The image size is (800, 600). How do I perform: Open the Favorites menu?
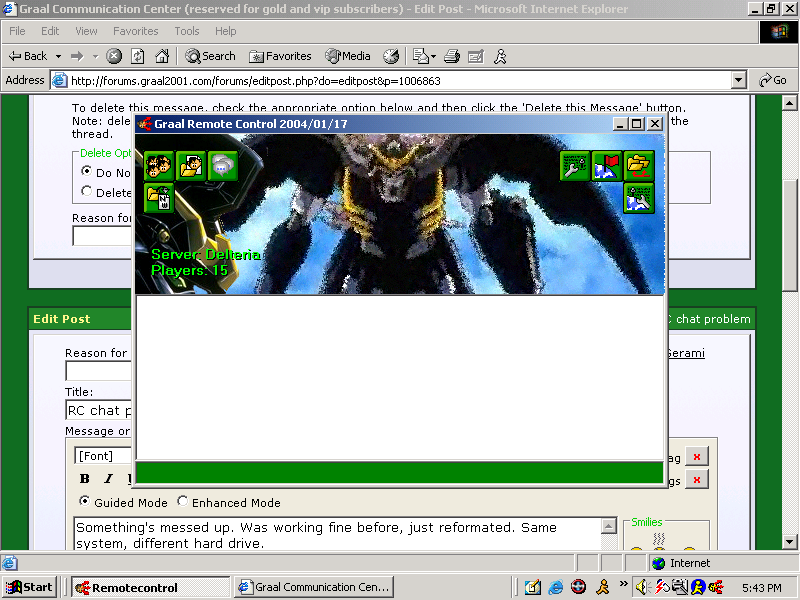coord(136,31)
